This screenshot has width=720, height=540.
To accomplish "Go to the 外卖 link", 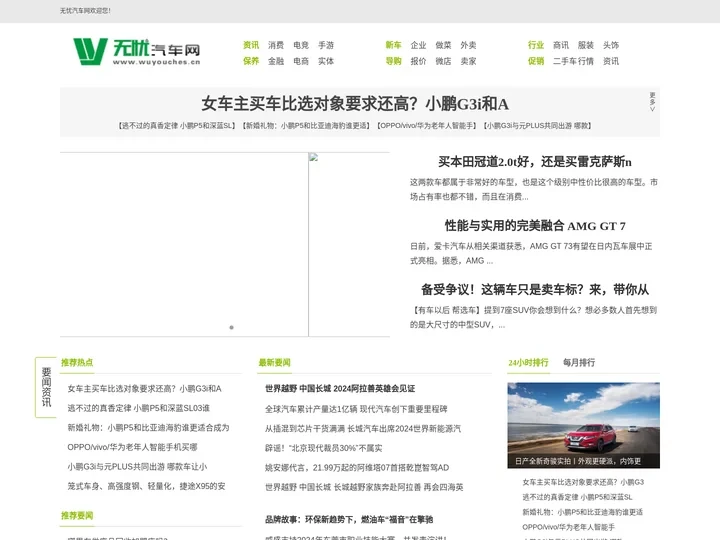I will pos(468,45).
